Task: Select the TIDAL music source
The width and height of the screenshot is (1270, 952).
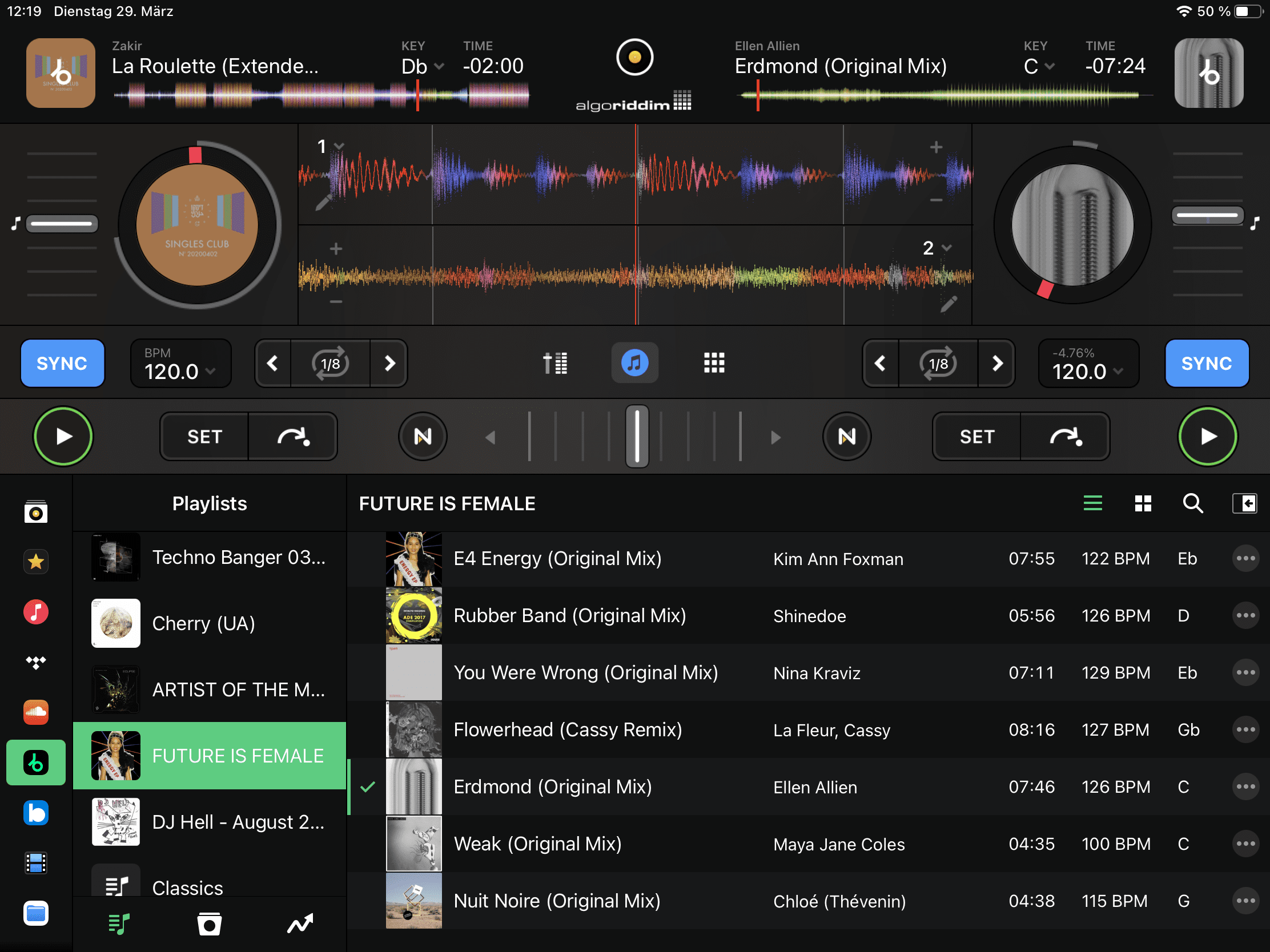Action: (x=35, y=662)
